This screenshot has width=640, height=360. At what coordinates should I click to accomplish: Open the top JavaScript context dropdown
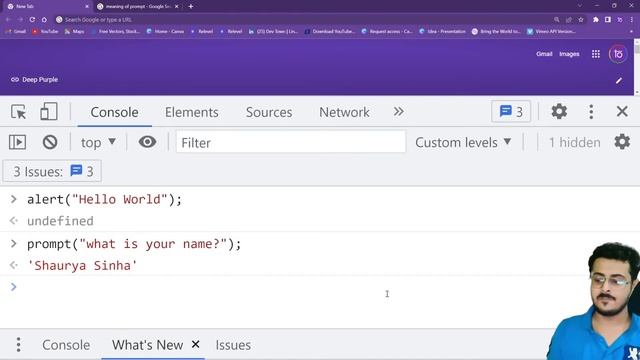click(x=98, y=142)
